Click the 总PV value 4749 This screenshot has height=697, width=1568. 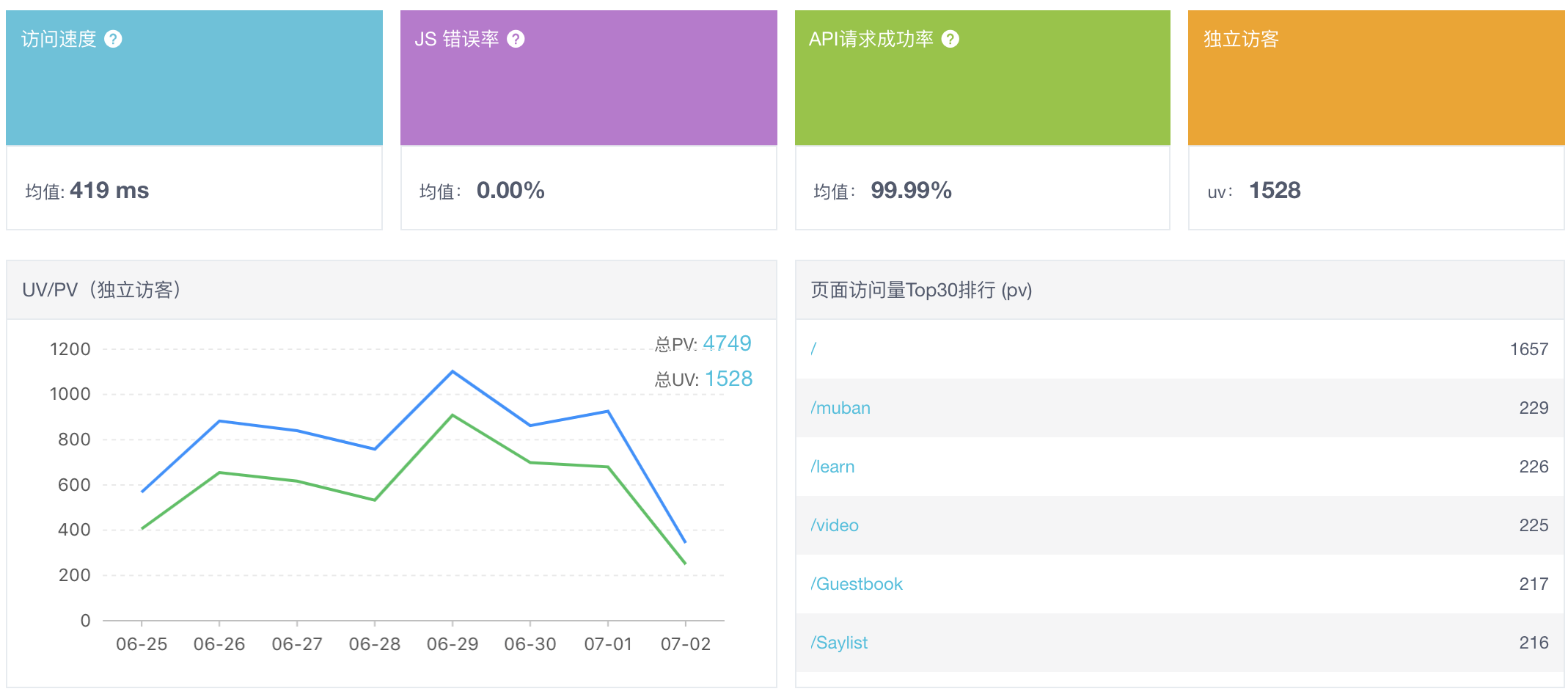pos(727,343)
